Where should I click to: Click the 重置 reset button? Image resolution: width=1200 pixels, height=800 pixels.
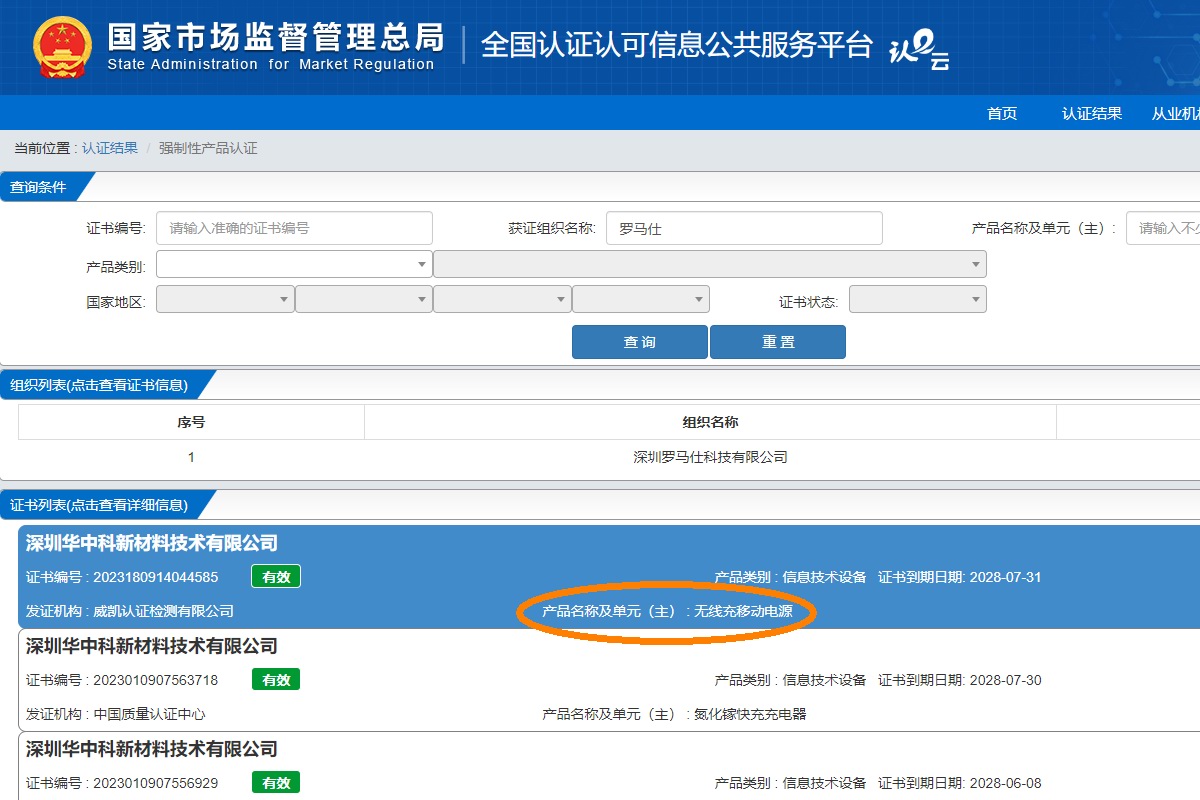(778, 342)
